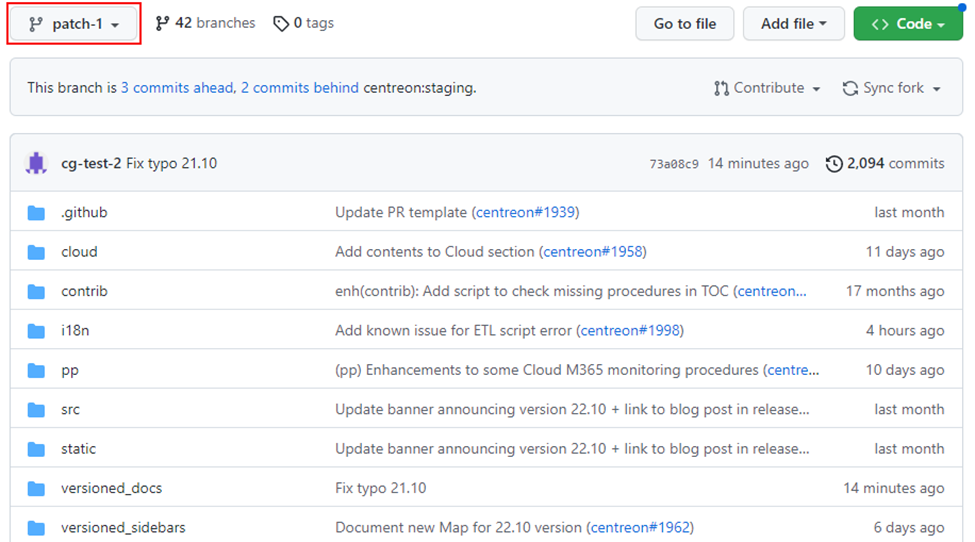This screenshot has height=542, width=975.
Task: Open the green Code dropdown
Action: pyautogui.click(x=906, y=24)
